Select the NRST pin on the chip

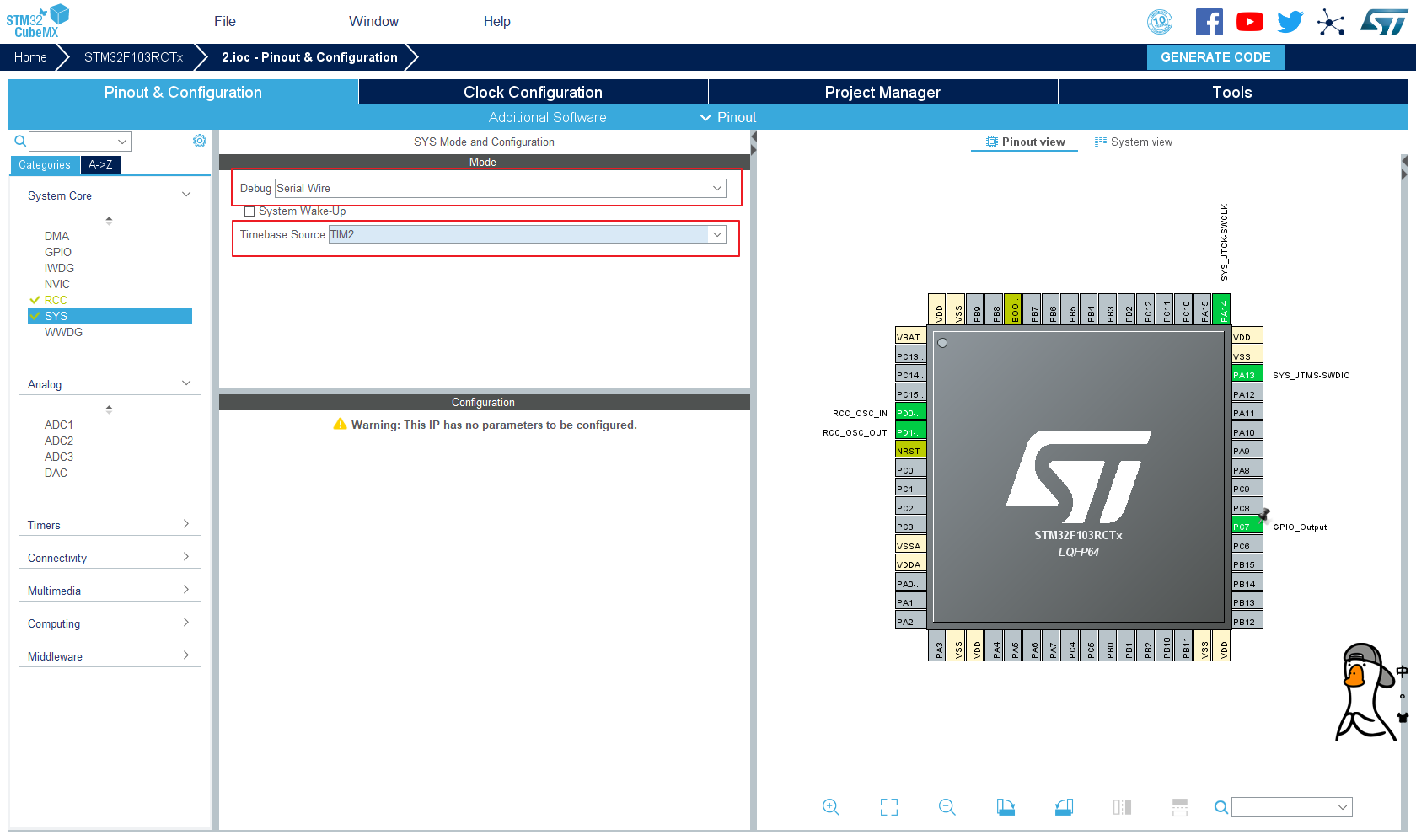click(x=911, y=451)
